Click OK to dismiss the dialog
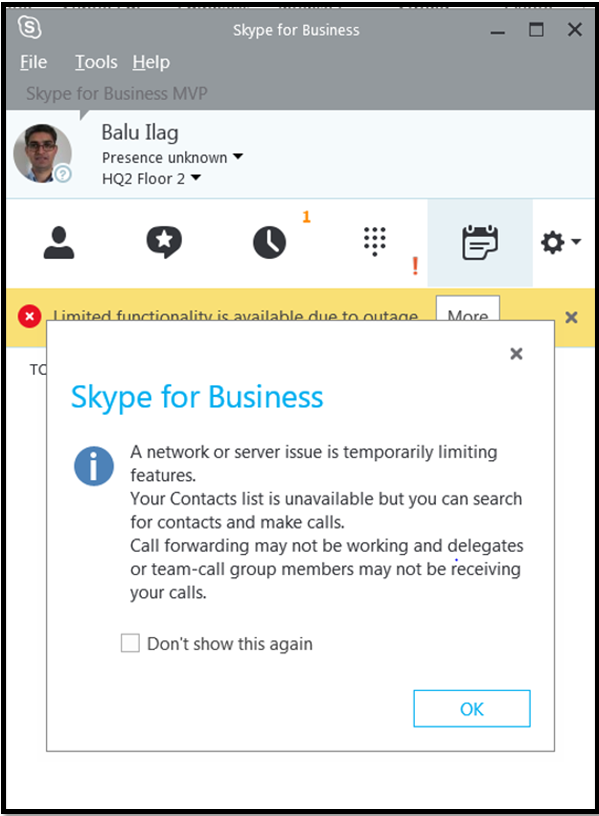Viewport: 599px width, 816px height. 471,708
